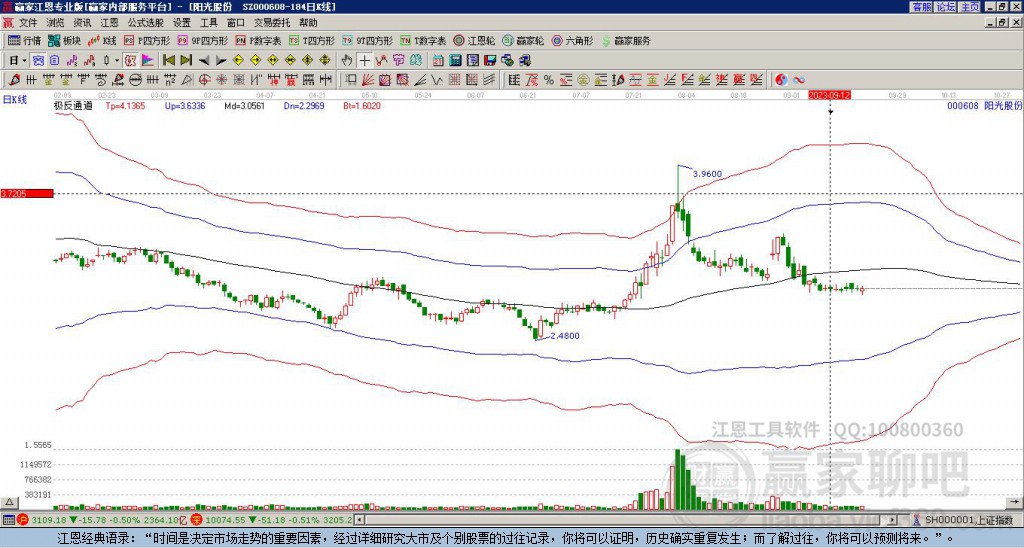Select the percent % tool icon
Viewport: 1024px width, 548px height.
[549, 80]
